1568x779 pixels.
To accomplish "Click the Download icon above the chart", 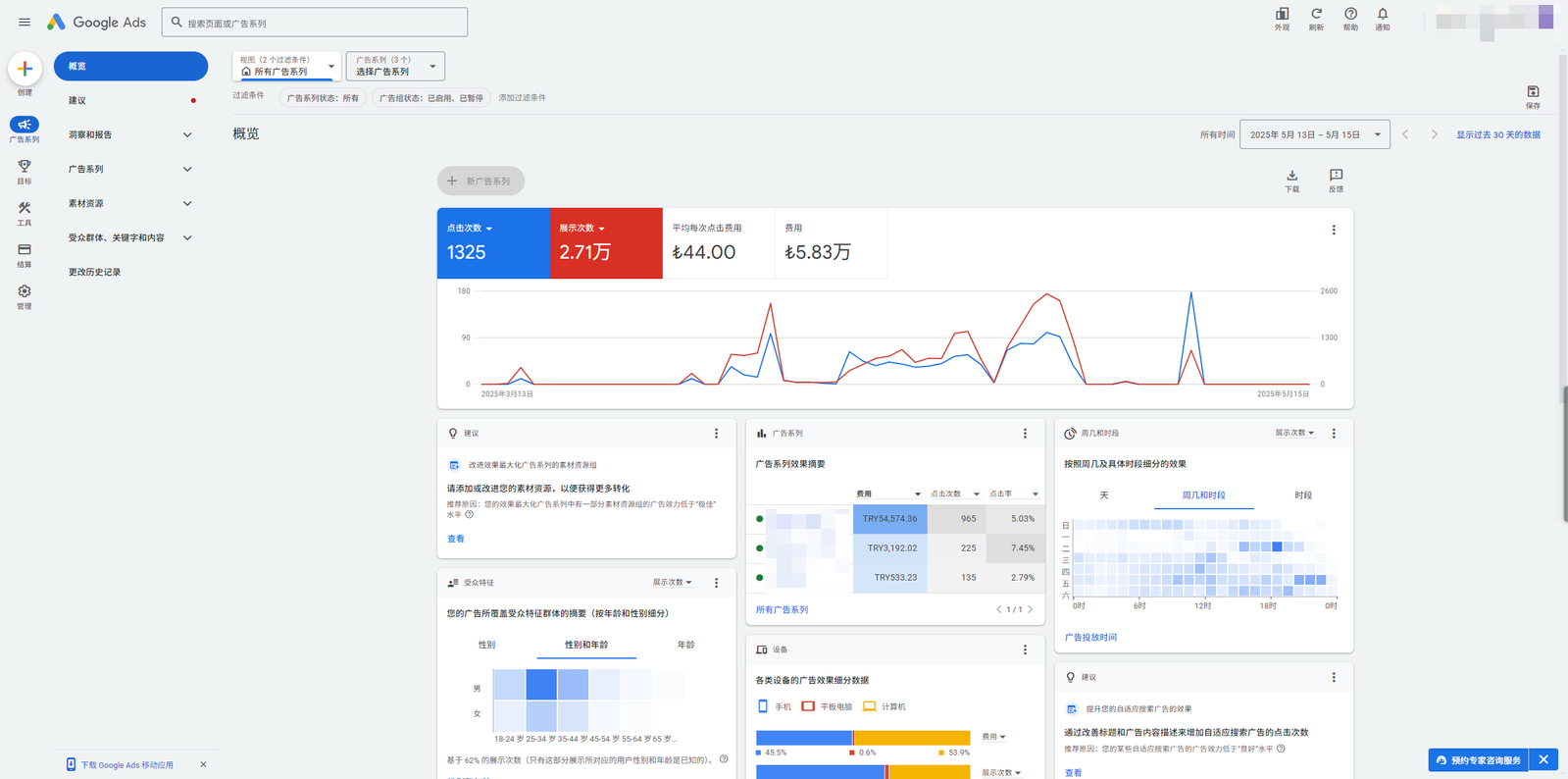I will tap(1291, 177).
